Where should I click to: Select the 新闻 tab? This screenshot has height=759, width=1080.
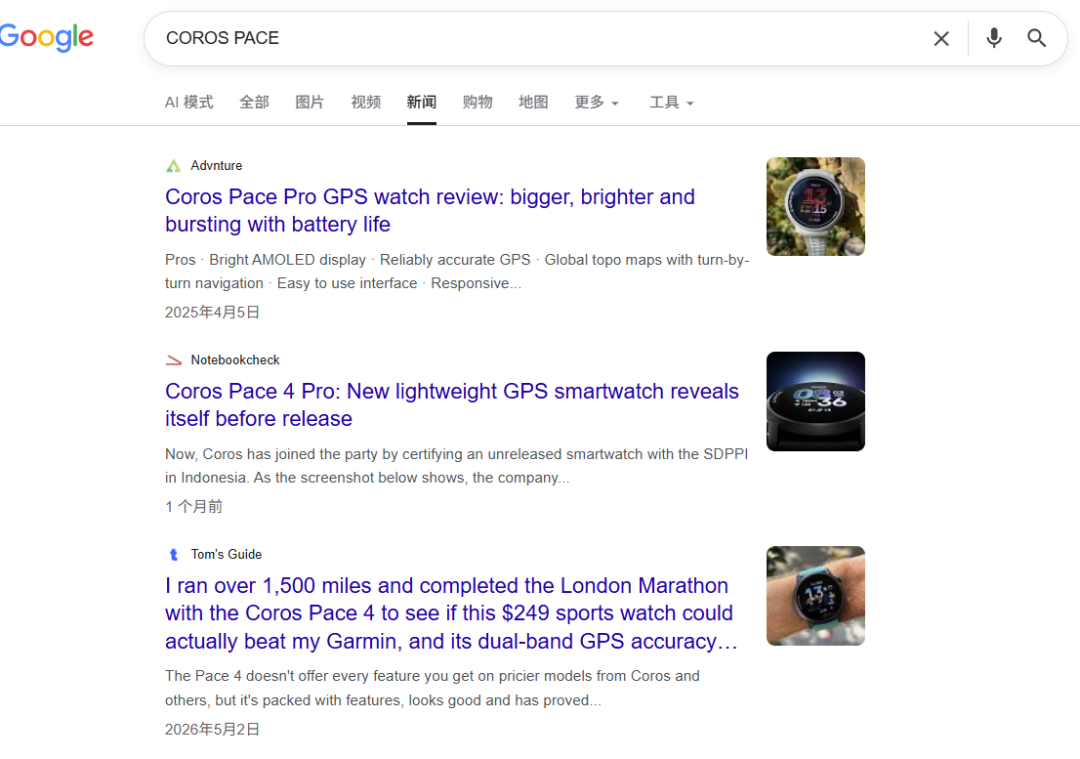click(422, 102)
